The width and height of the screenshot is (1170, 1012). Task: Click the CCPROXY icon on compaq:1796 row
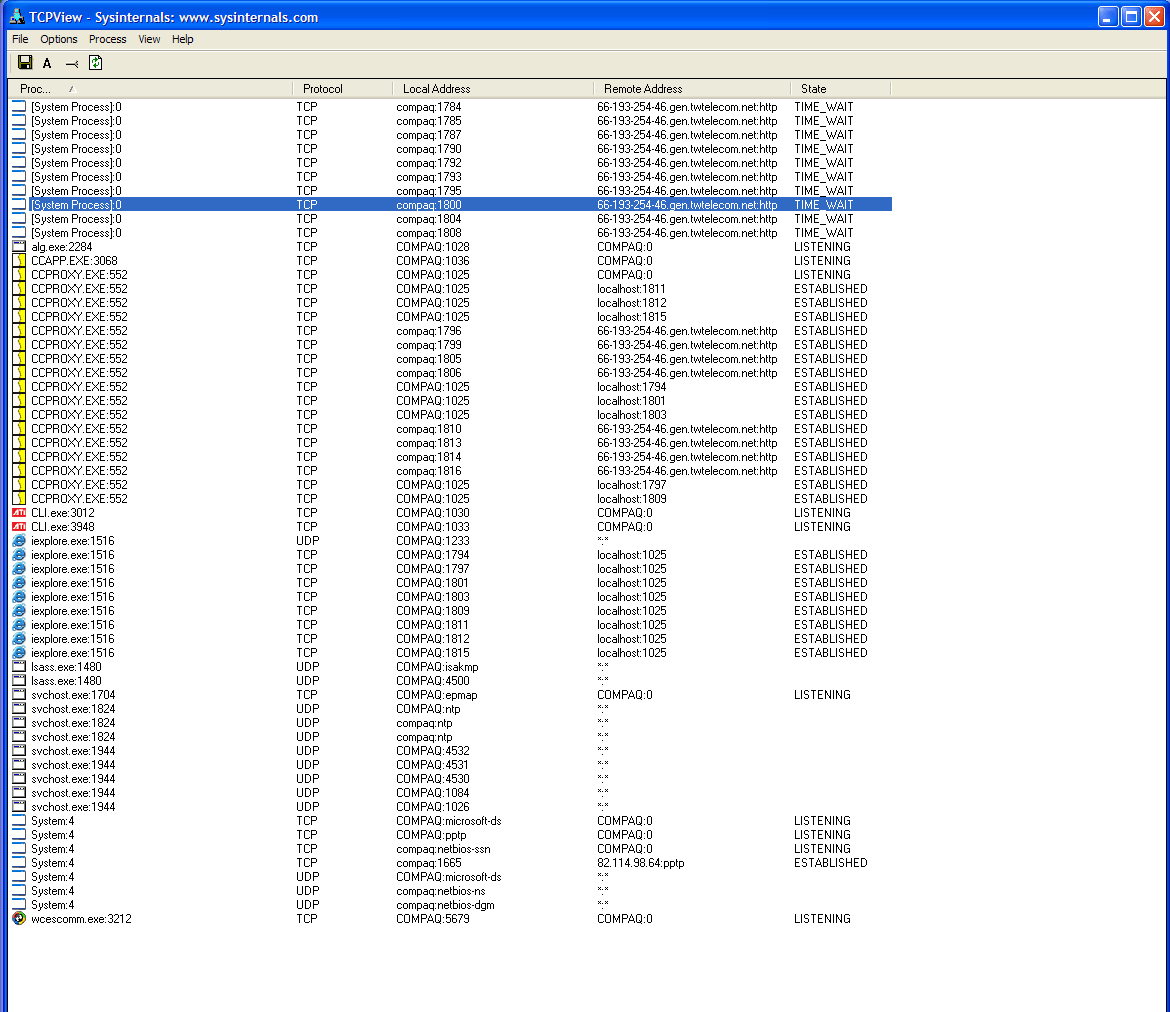(19, 331)
